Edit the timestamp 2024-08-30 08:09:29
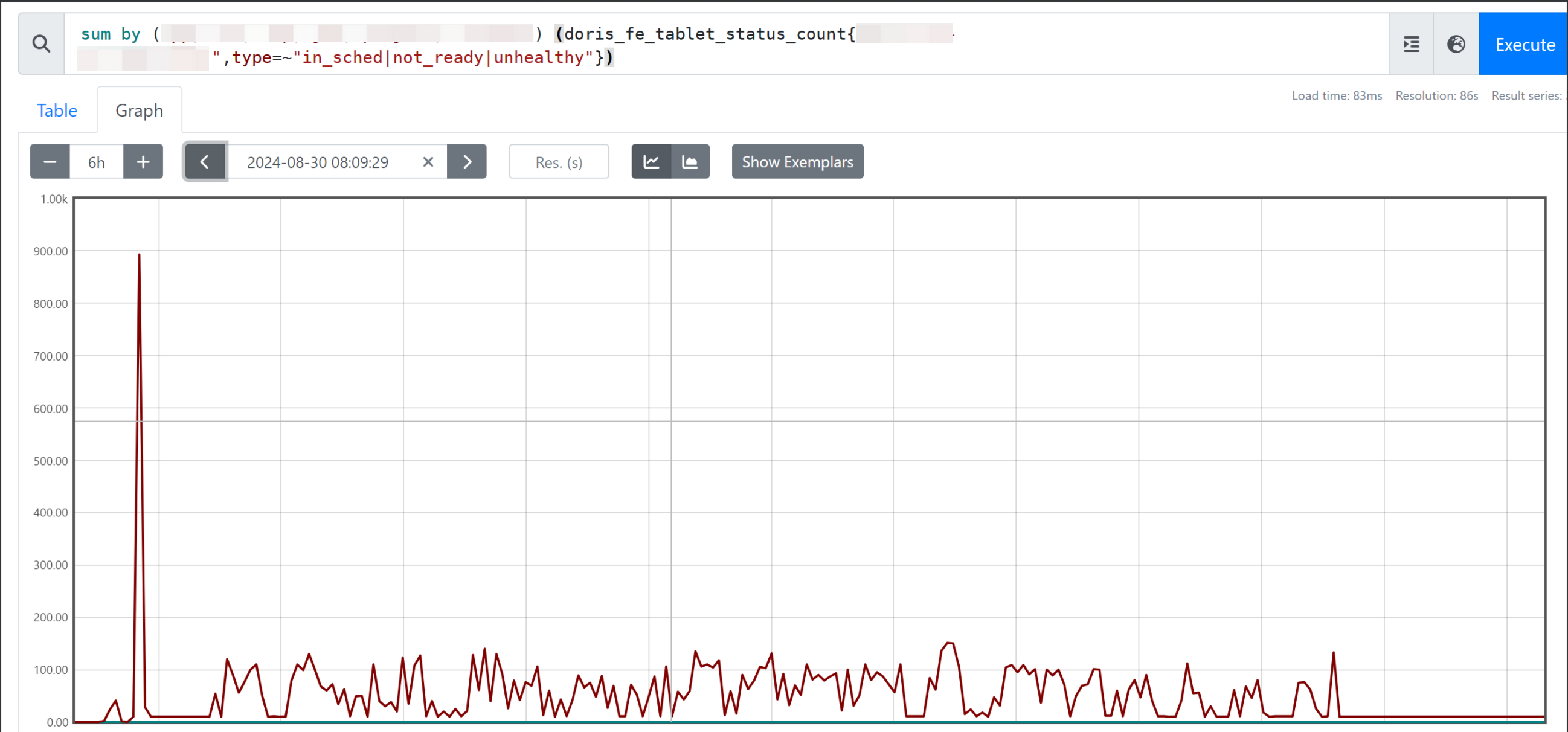The image size is (1568, 732). pos(318,162)
